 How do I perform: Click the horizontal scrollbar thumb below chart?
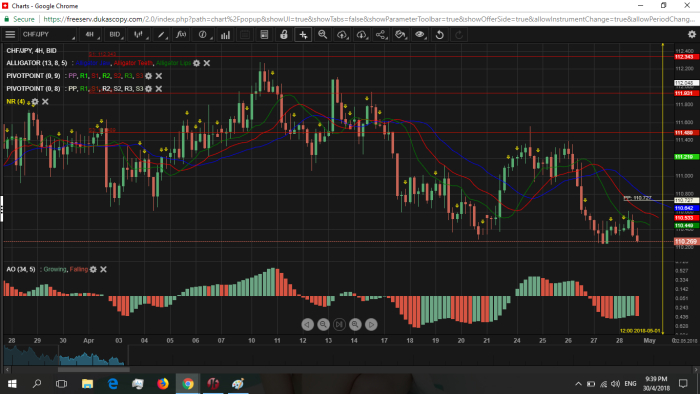point(93,369)
